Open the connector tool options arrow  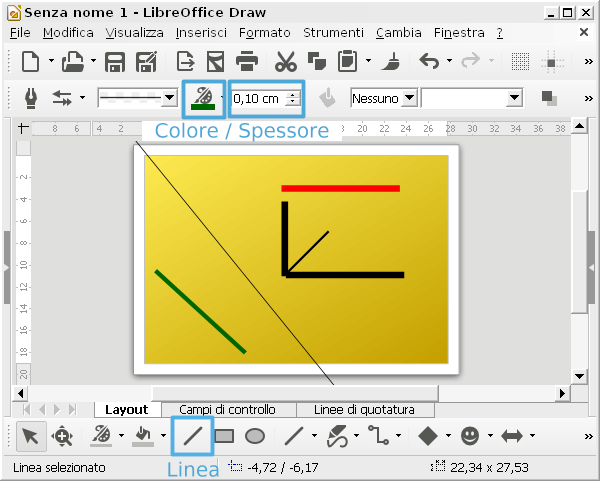(x=397, y=436)
